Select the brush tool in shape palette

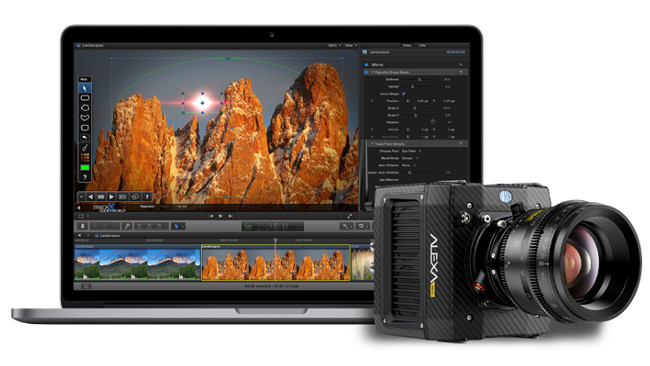coord(85,147)
